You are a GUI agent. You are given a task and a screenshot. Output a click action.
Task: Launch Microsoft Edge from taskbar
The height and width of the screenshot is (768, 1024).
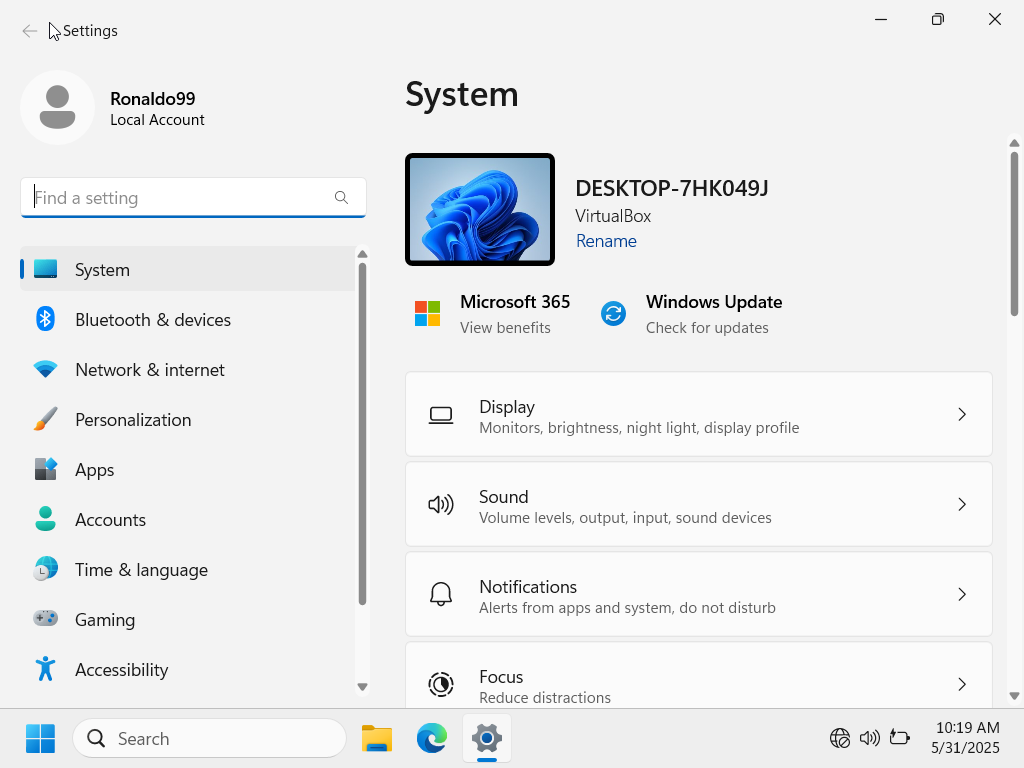click(x=432, y=739)
